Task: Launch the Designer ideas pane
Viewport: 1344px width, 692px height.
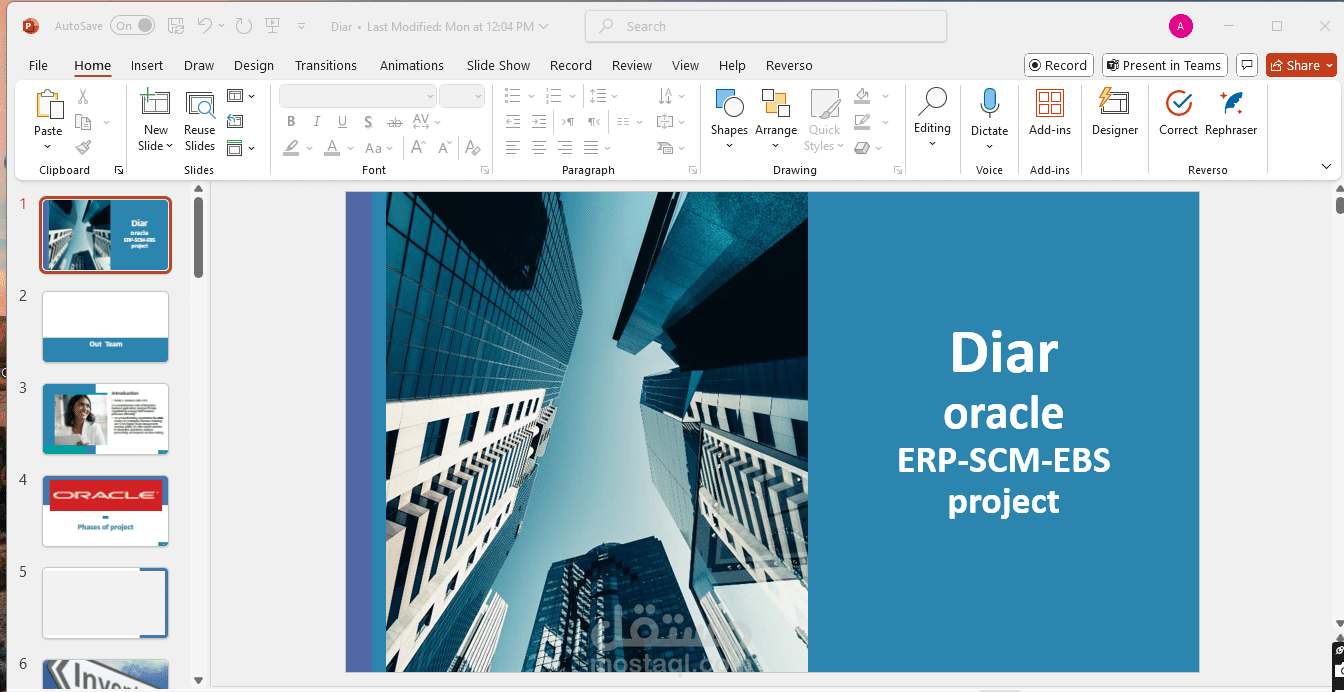Action: point(1115,112)
